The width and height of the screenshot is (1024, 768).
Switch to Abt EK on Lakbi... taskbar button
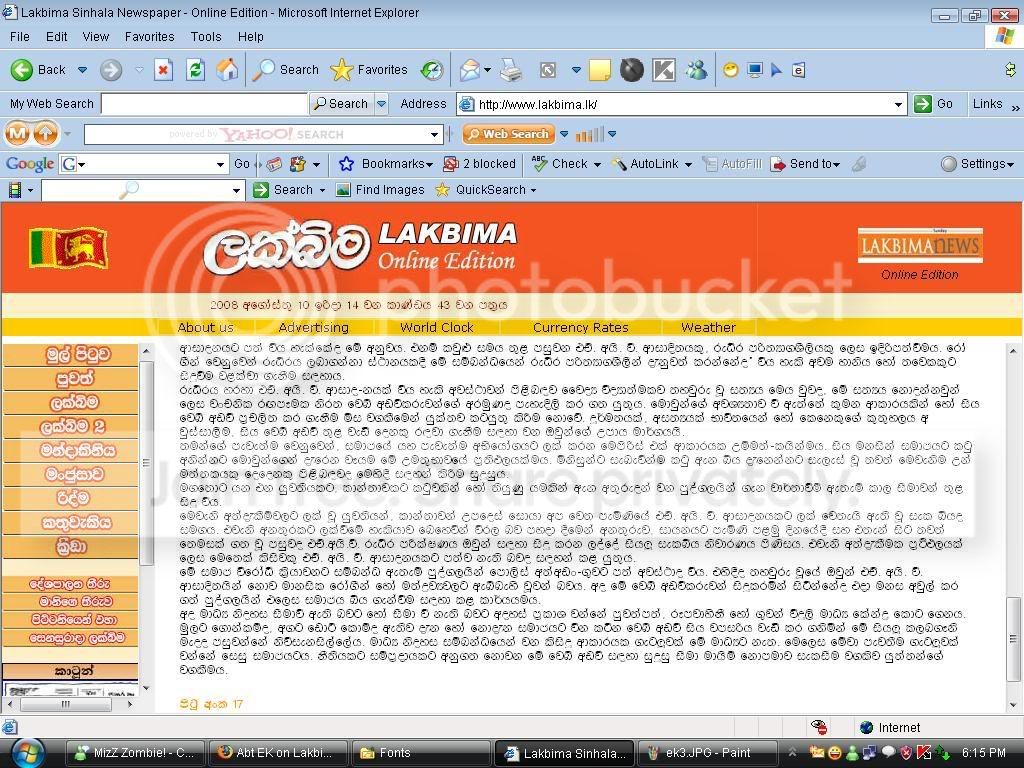pyautogui.click(x=277, y=753)
